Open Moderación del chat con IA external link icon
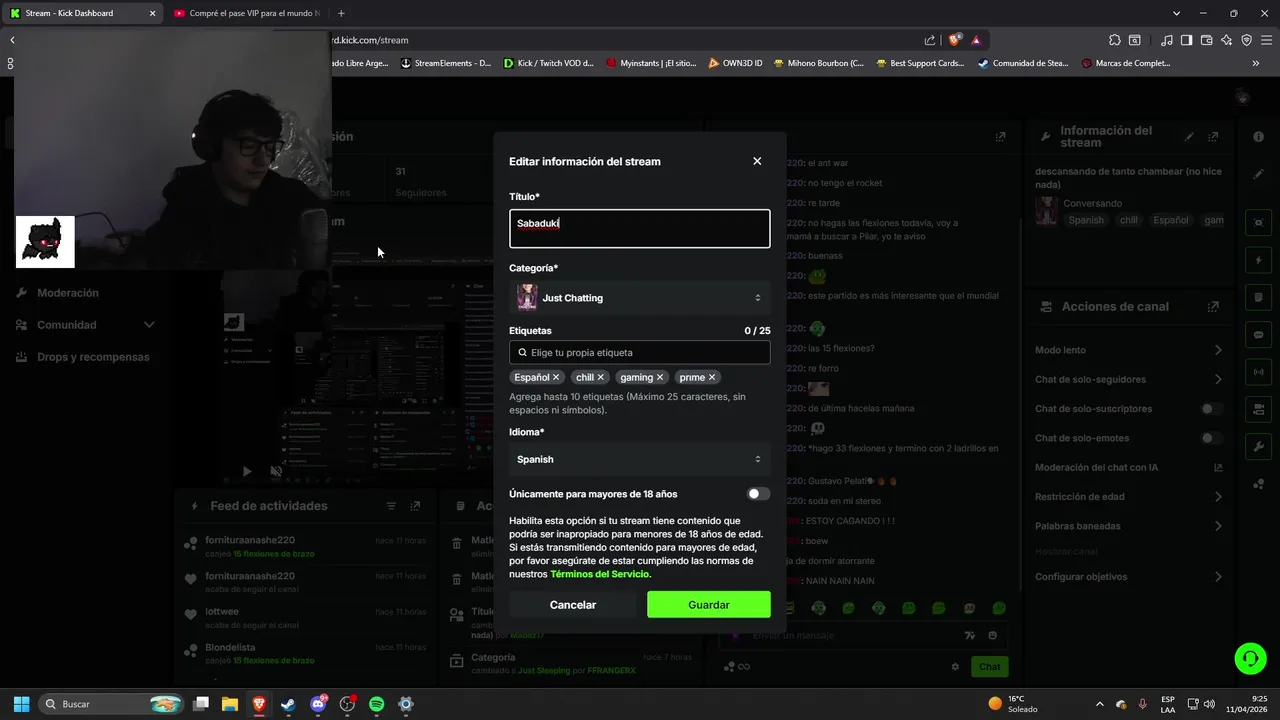This screenshot has height=720, width=1280. (1218, 467)
